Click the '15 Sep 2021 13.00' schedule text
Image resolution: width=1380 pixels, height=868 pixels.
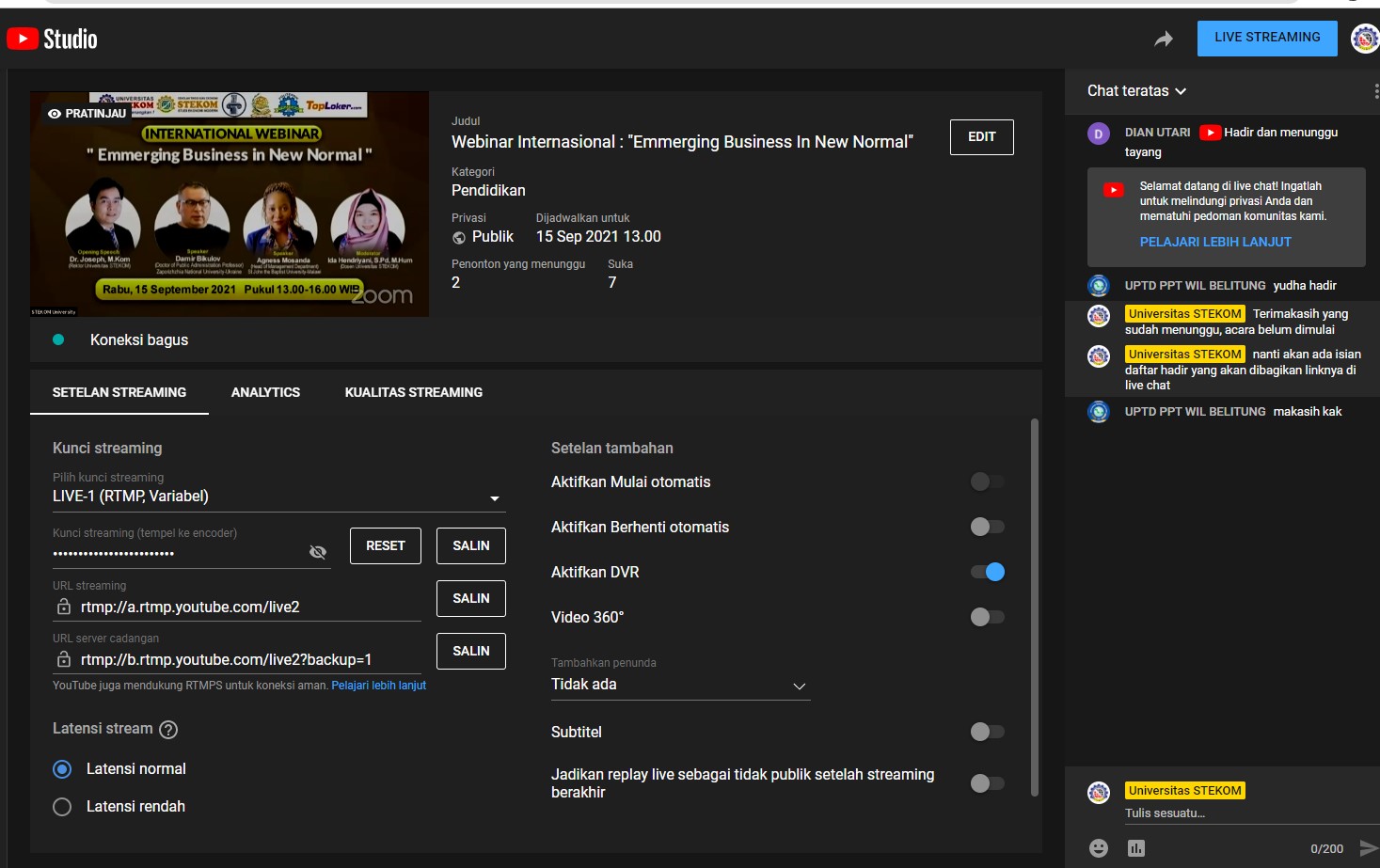(x=598, y=237)
